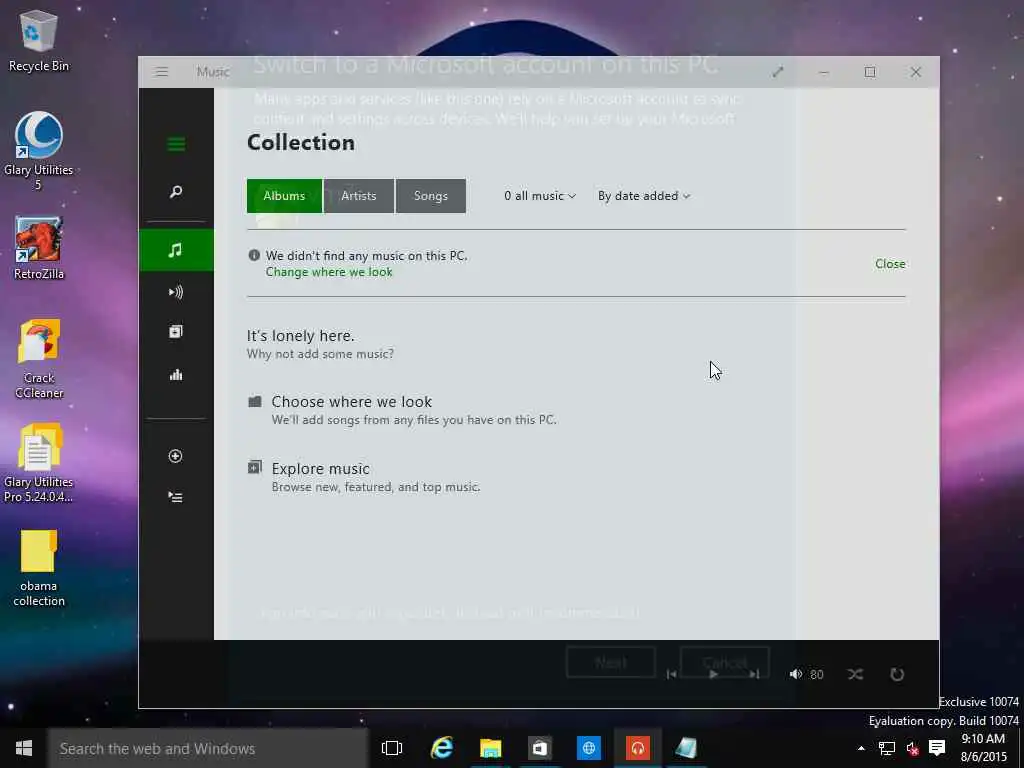Screen dimensions: 1024x768
Task: Select the Glary Utilities 5 desktop shortcut
Action: [x=39, y=151]
